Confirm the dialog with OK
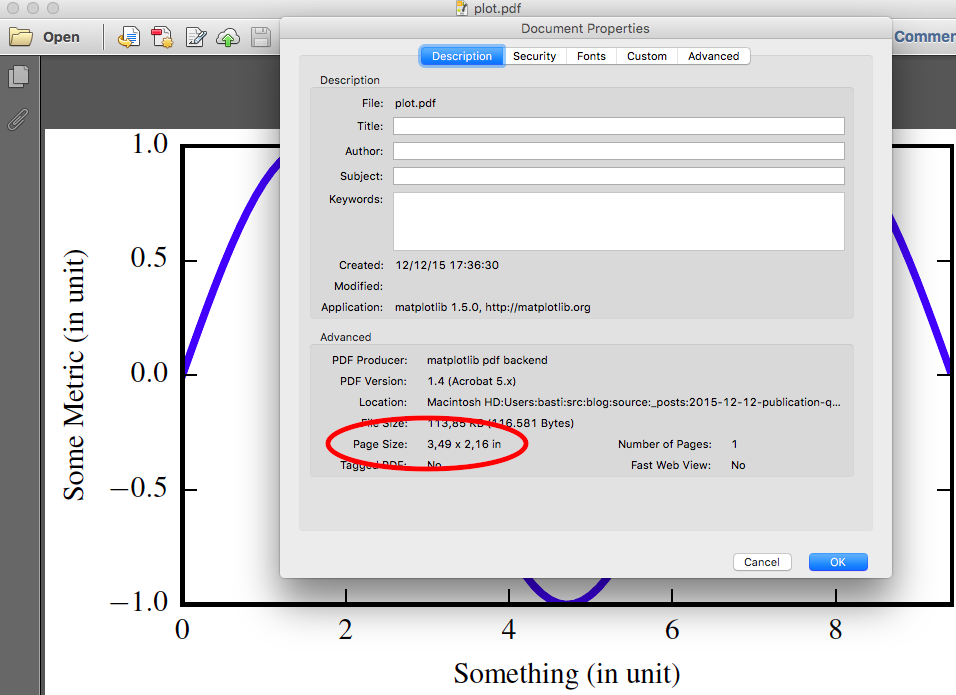This screenshot has height=695, width=956. click(837, 562)
